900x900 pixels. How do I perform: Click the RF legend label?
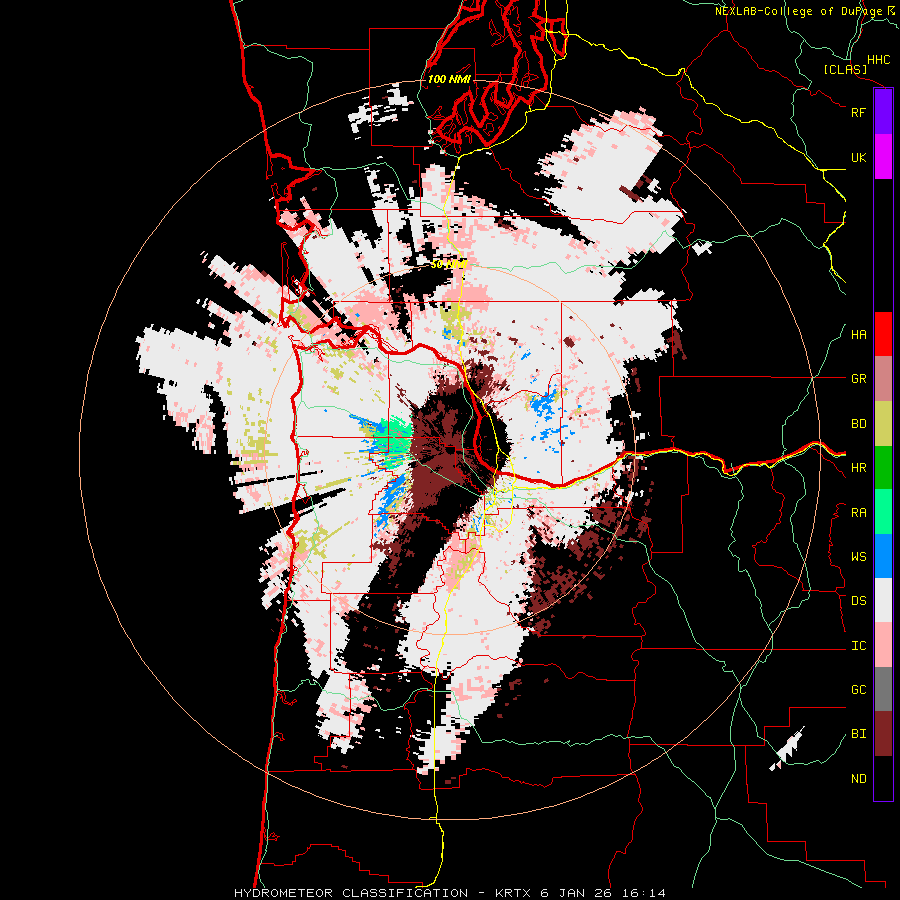859,112
